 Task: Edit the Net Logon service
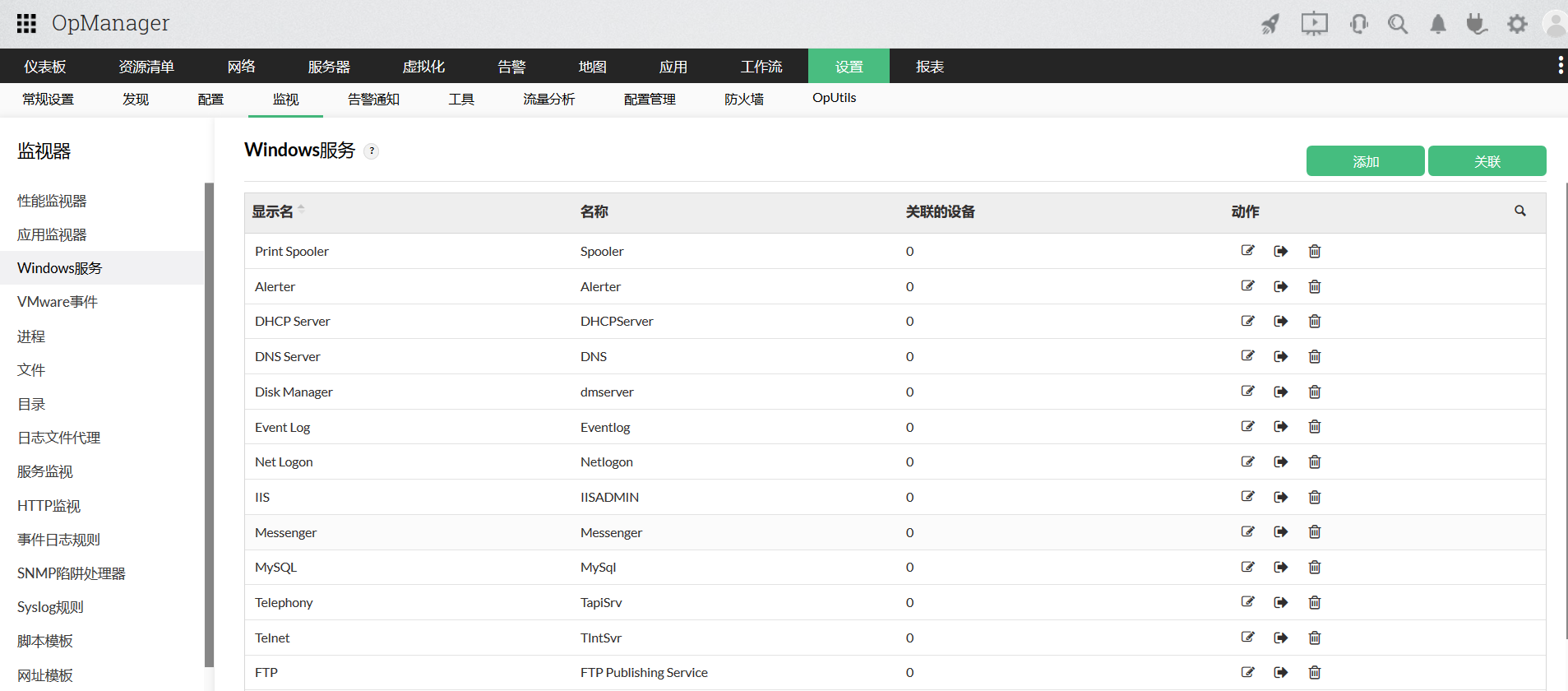tap(1247, 461)
